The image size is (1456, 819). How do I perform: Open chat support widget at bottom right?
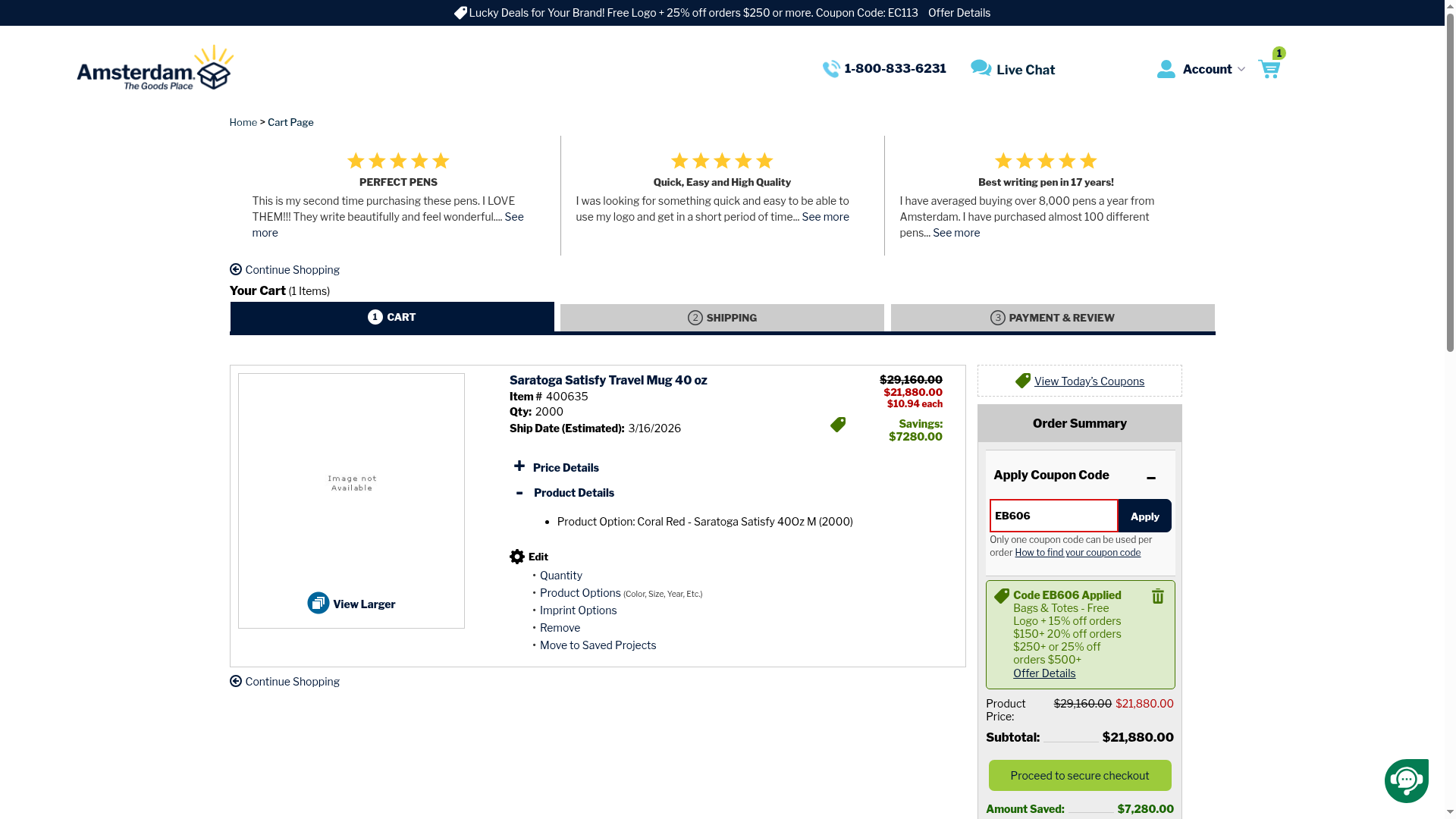click(x=1406, y=780)
